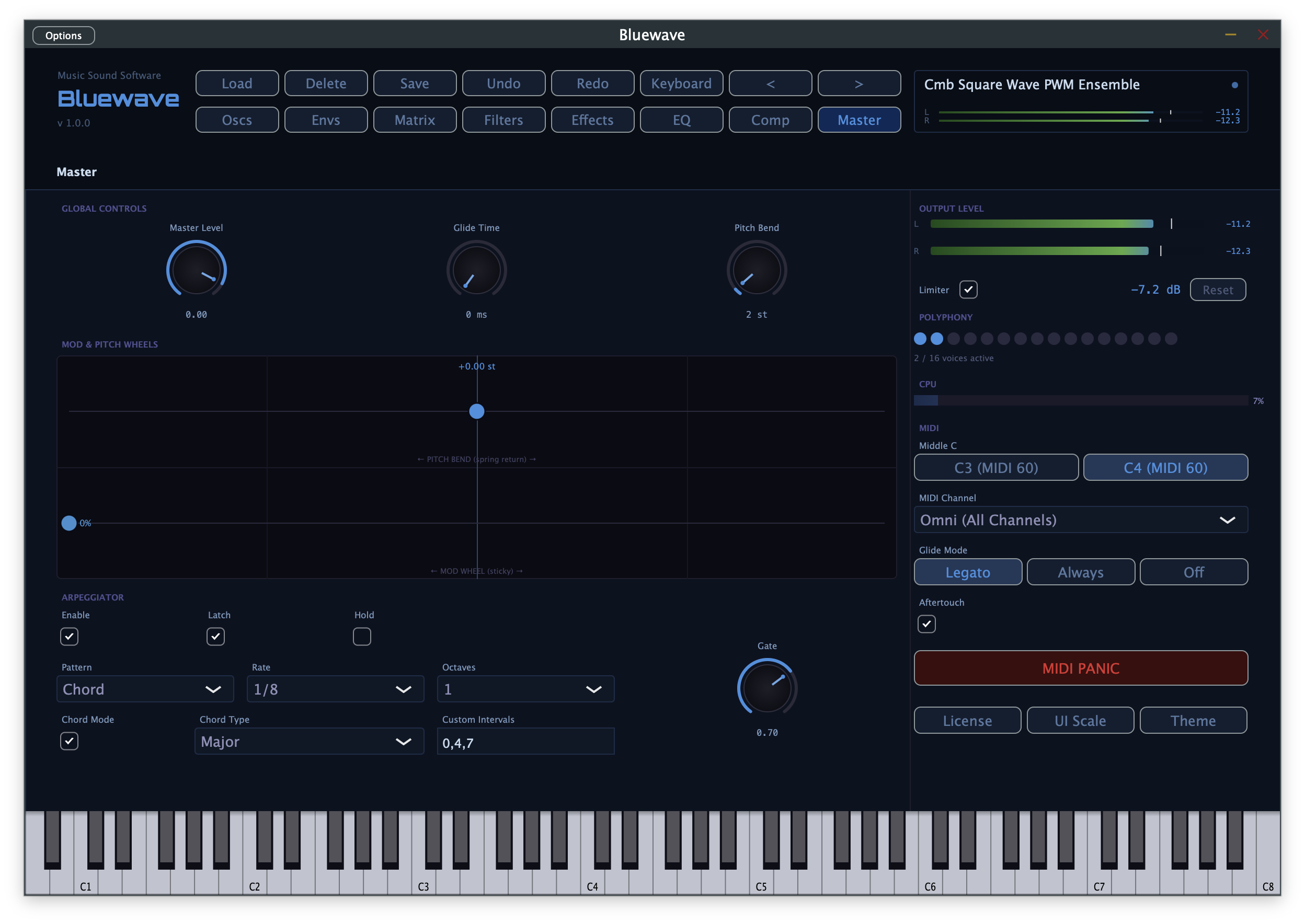
Task: Click the Undo button
Action: pos(503,84)
